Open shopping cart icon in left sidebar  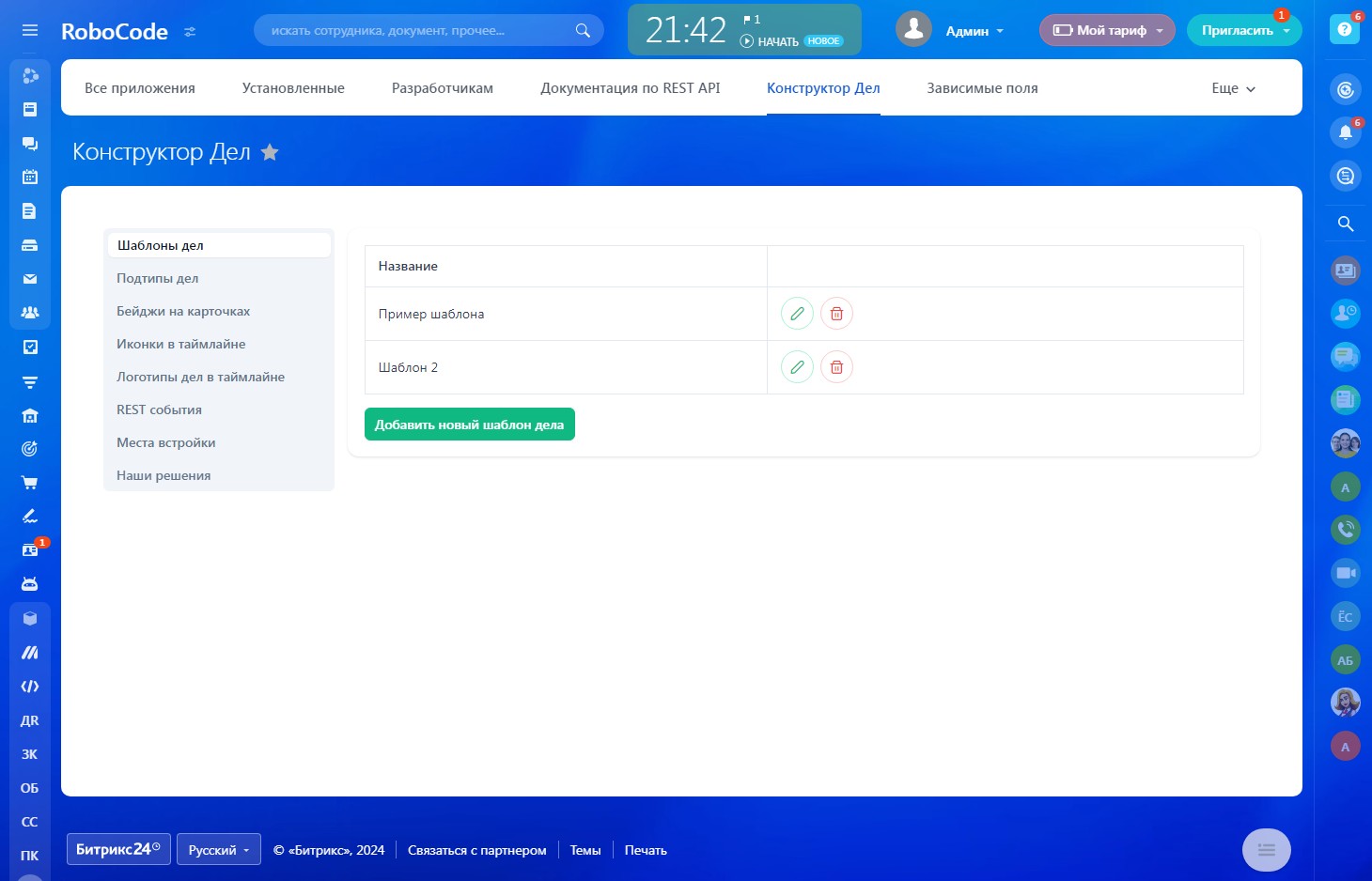(30, 483)
